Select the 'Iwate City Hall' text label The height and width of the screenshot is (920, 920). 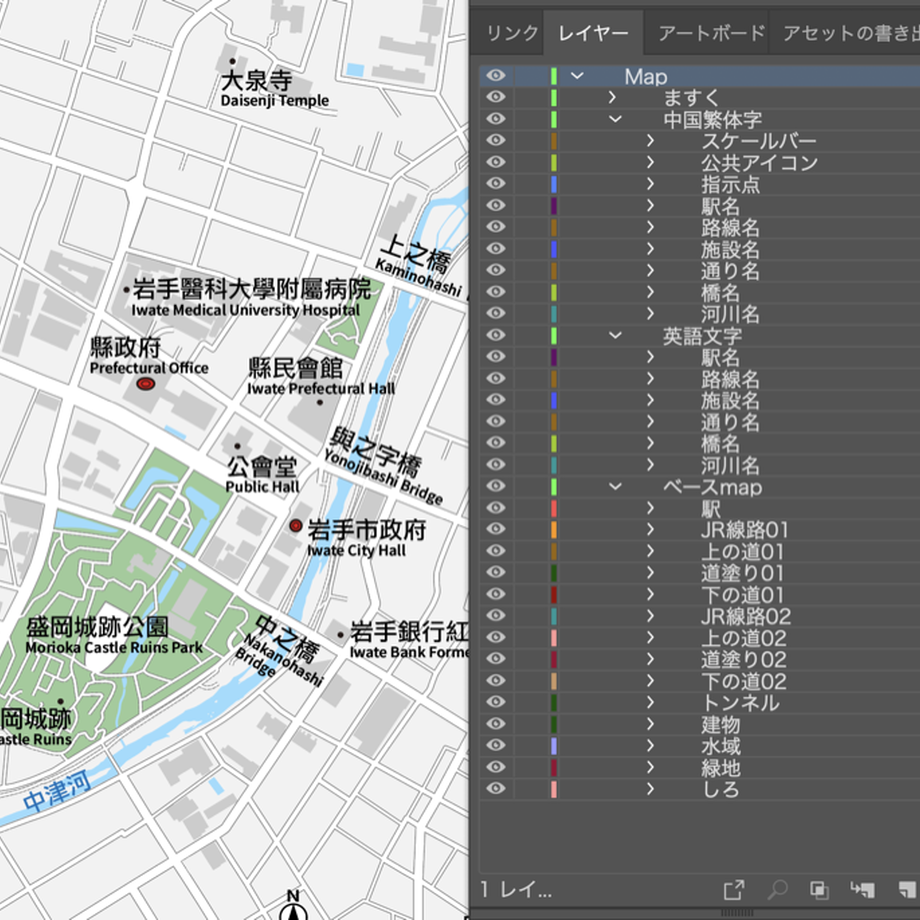[356, 550]
